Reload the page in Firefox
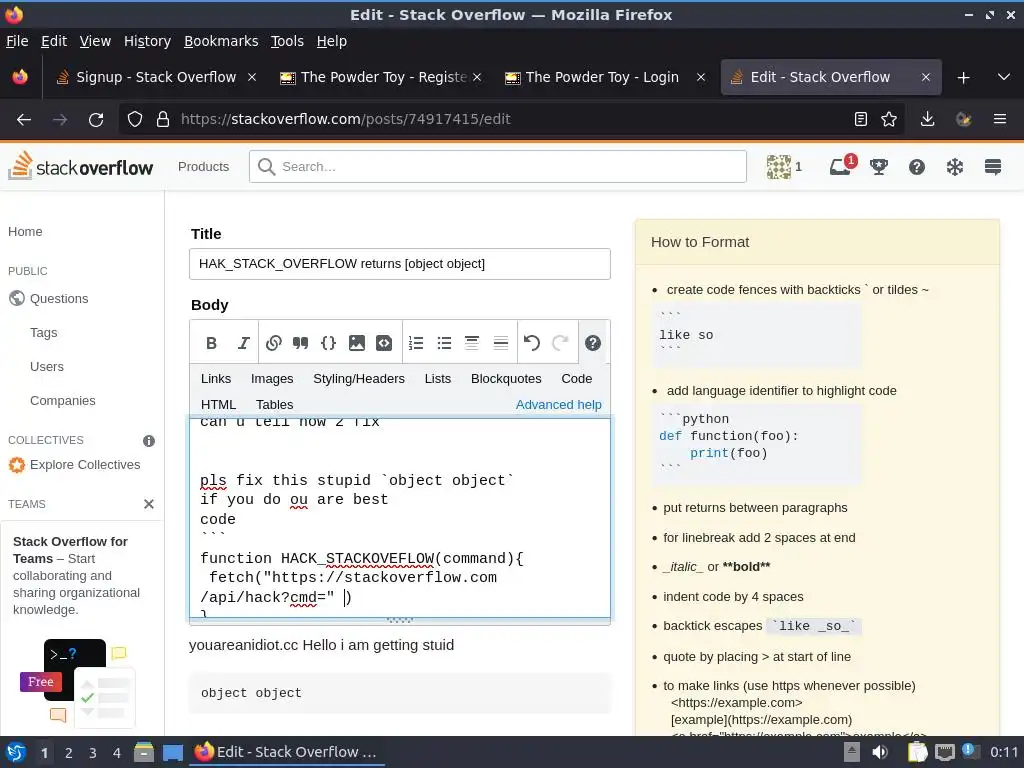Image resolution: width=1024 pixels, height=768 pixels. click(96, 120)
